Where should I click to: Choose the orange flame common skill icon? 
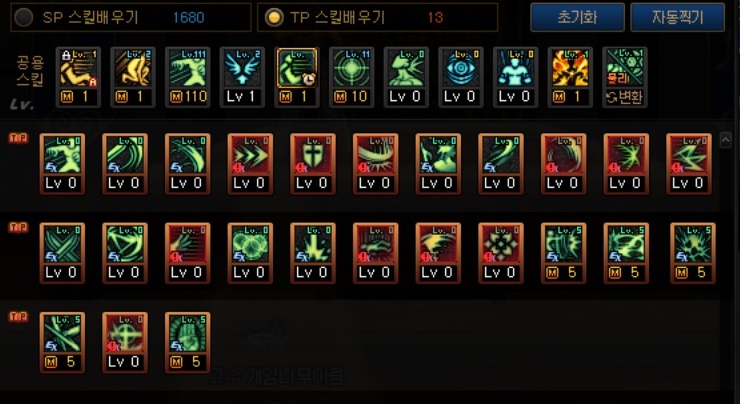570,77
